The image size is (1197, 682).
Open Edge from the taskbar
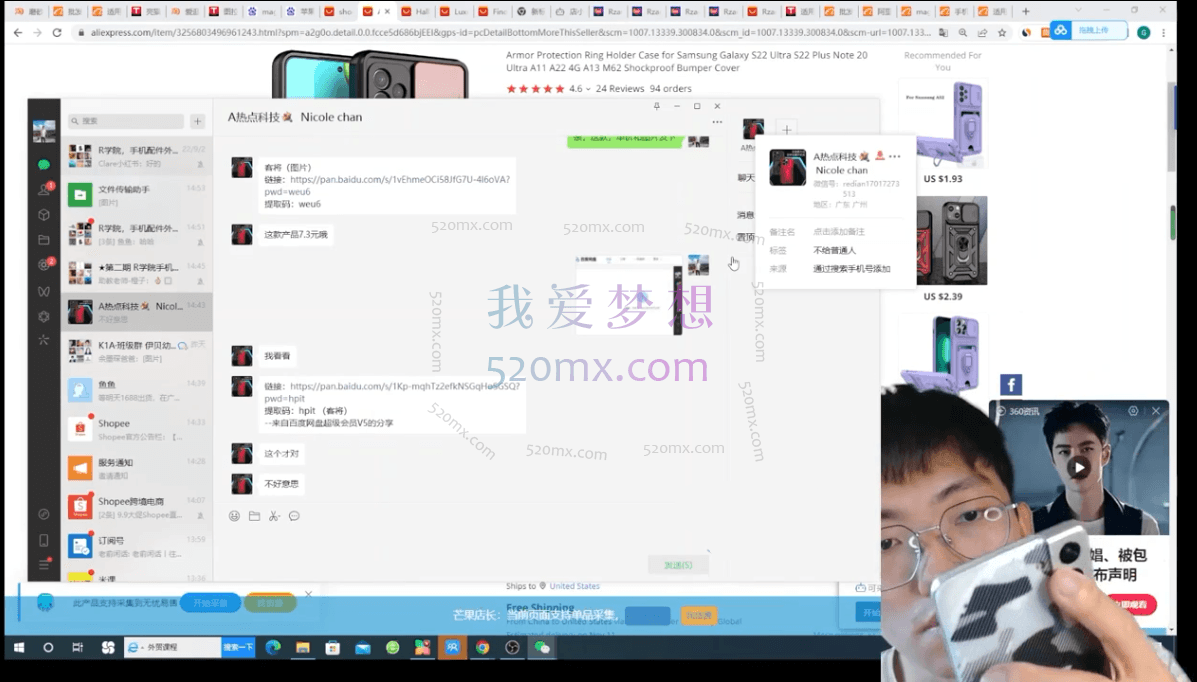[x=273, y=648]
